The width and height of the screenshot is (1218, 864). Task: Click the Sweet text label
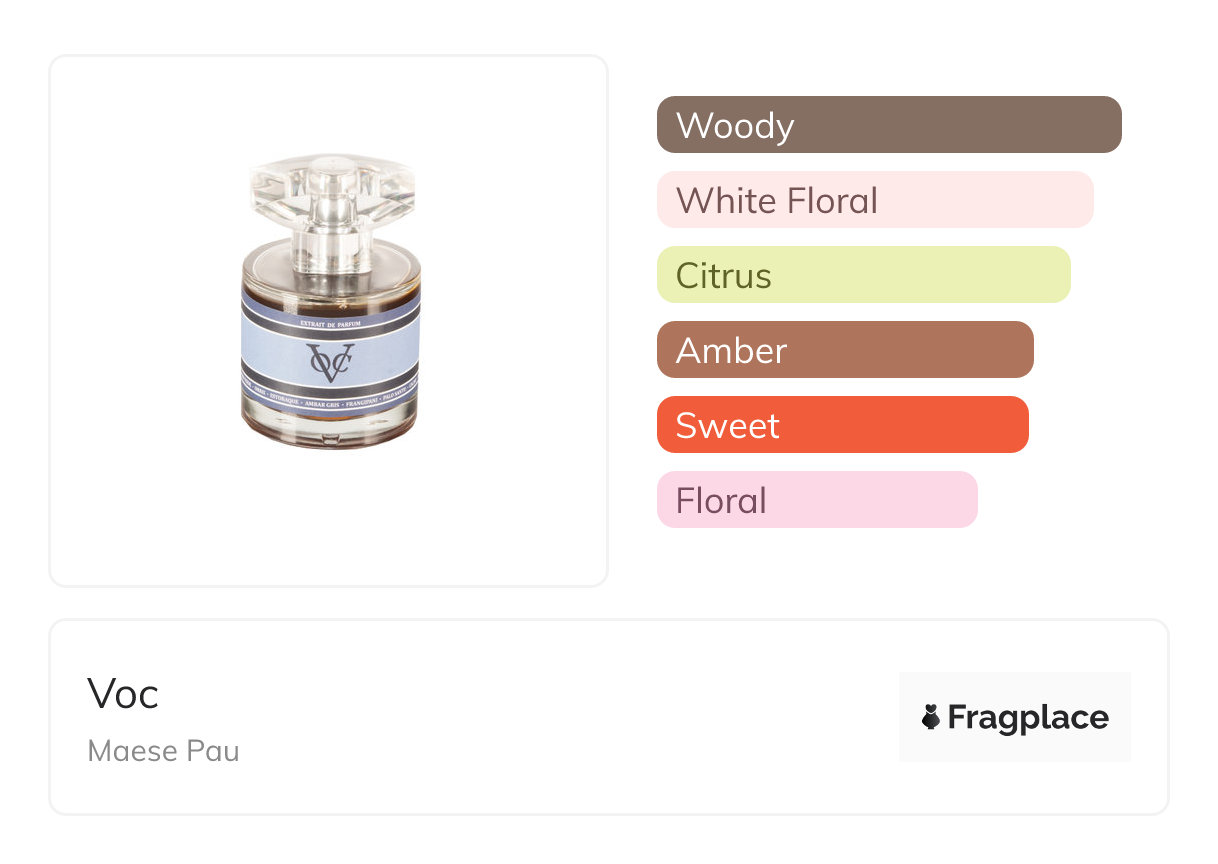click(x=728, y=425)
